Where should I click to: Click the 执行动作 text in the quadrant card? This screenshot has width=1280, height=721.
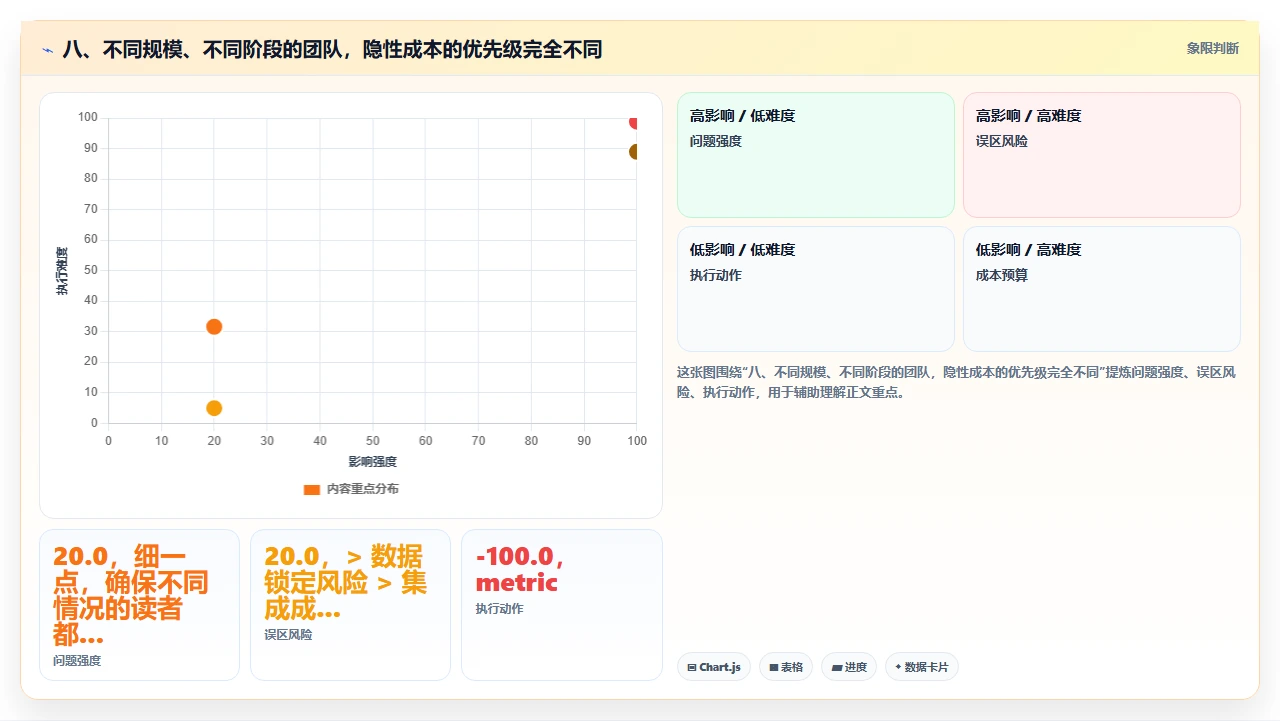[x=716, y=275]
